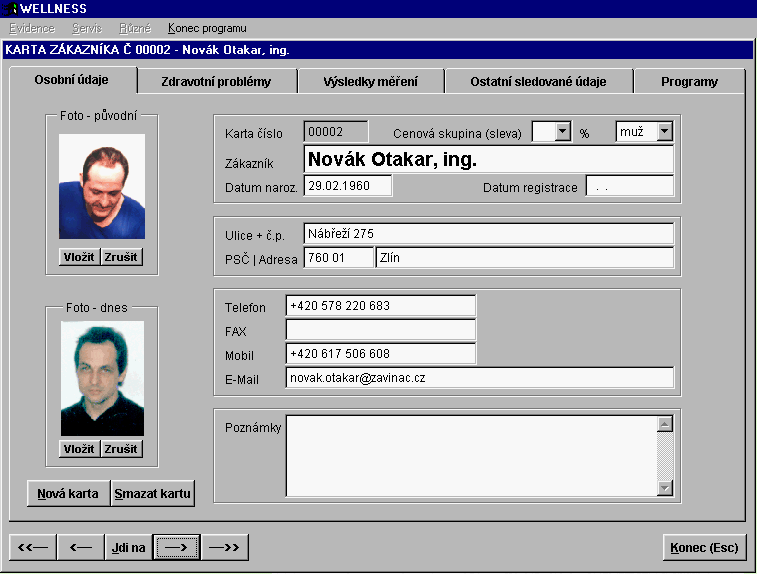Click the Telefon field

pyautogui.click(x=381, y=306)
